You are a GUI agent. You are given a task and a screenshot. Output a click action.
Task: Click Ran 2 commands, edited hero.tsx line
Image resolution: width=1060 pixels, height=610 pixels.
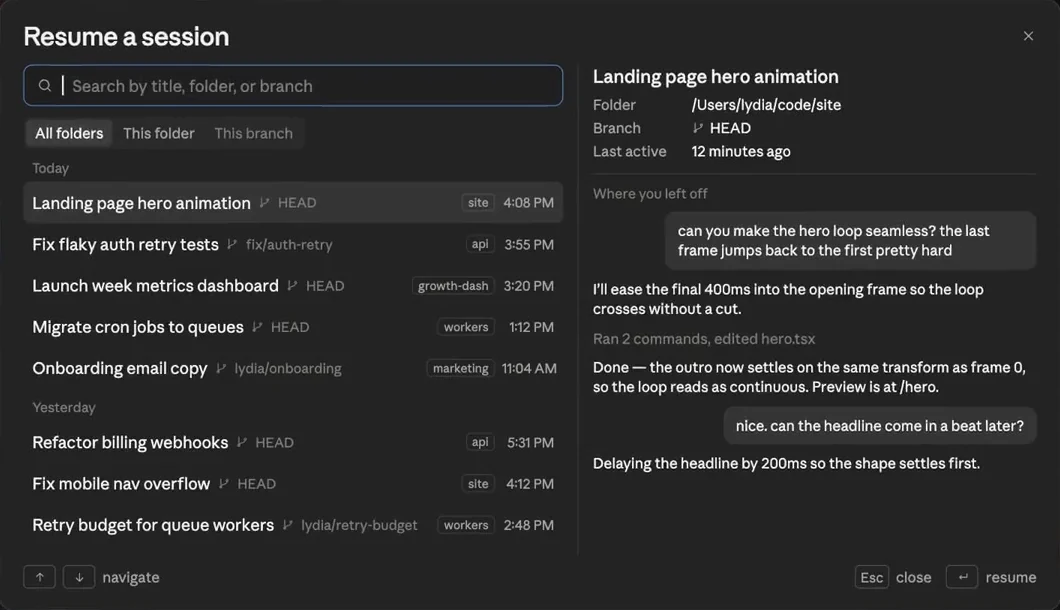(x=704, y=339)
